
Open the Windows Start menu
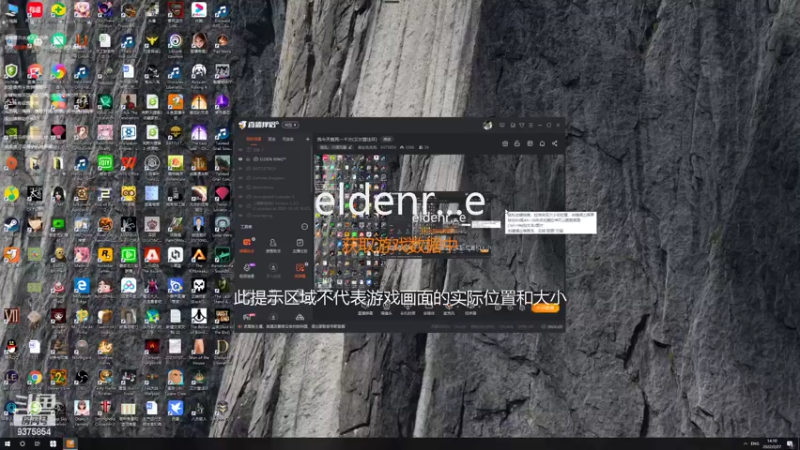coord(7,444)
